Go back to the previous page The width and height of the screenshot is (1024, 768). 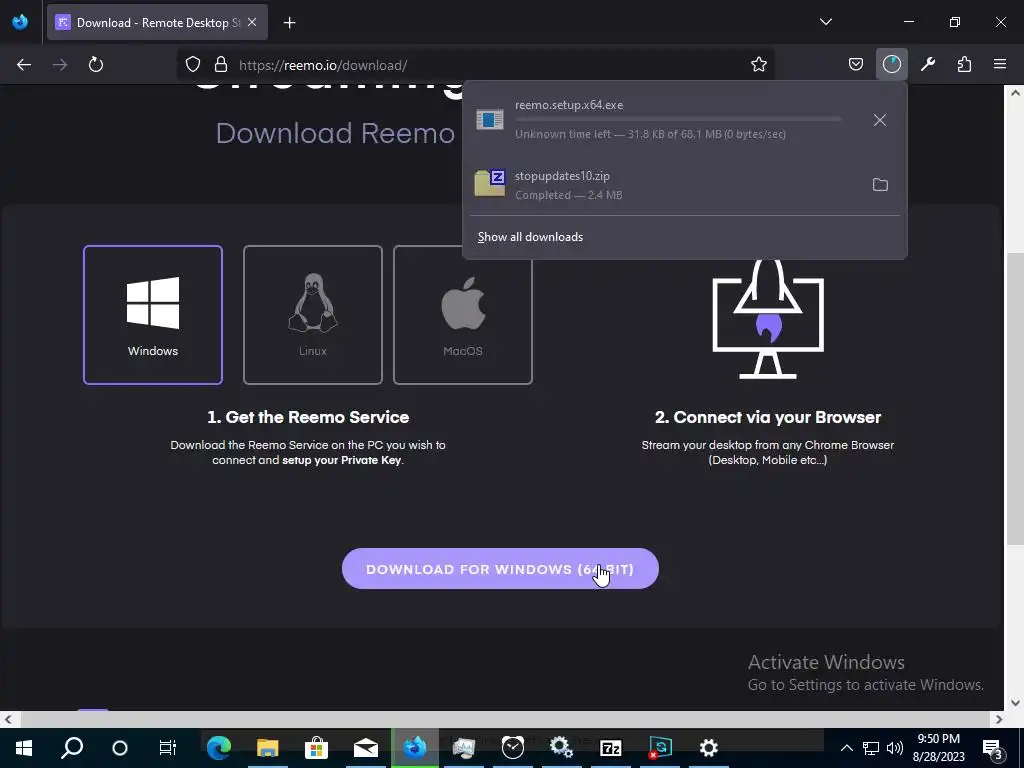click(x=24, y=65)
